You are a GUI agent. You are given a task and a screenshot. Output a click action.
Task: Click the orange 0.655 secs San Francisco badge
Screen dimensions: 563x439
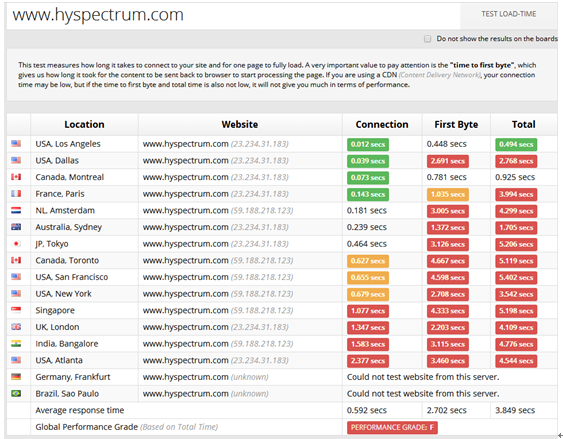pos(368,277)
